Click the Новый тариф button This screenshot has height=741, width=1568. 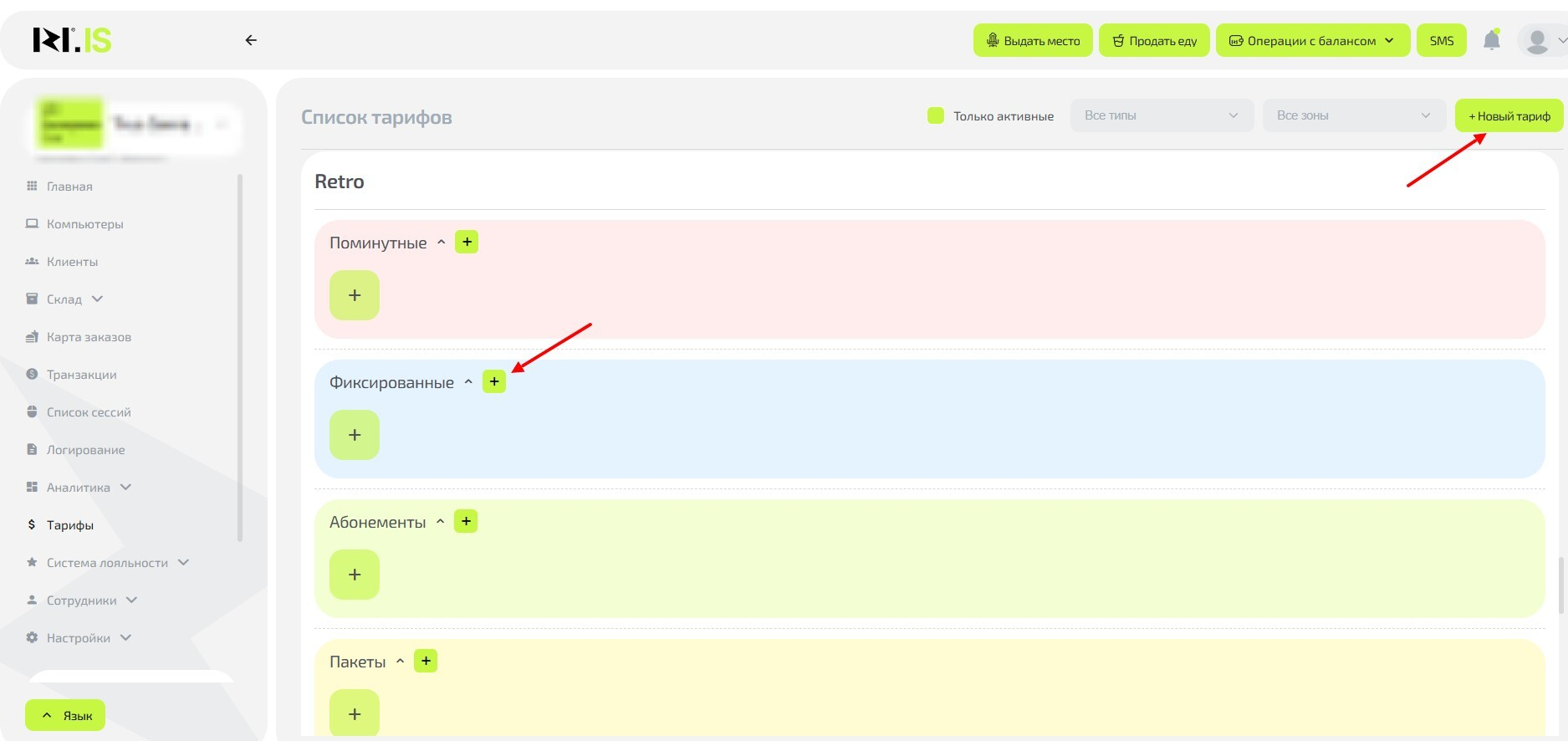pos(1509,115)
